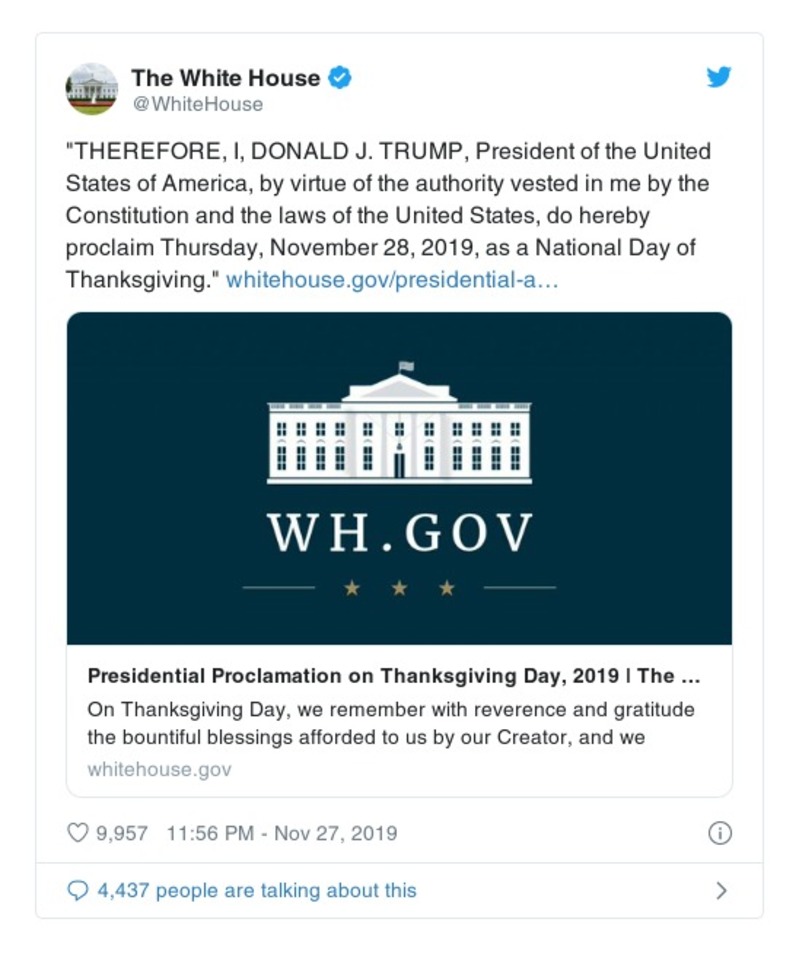799x957 pixels.
Task: Click the Twitter bird logo
Action: click(719, 75)
